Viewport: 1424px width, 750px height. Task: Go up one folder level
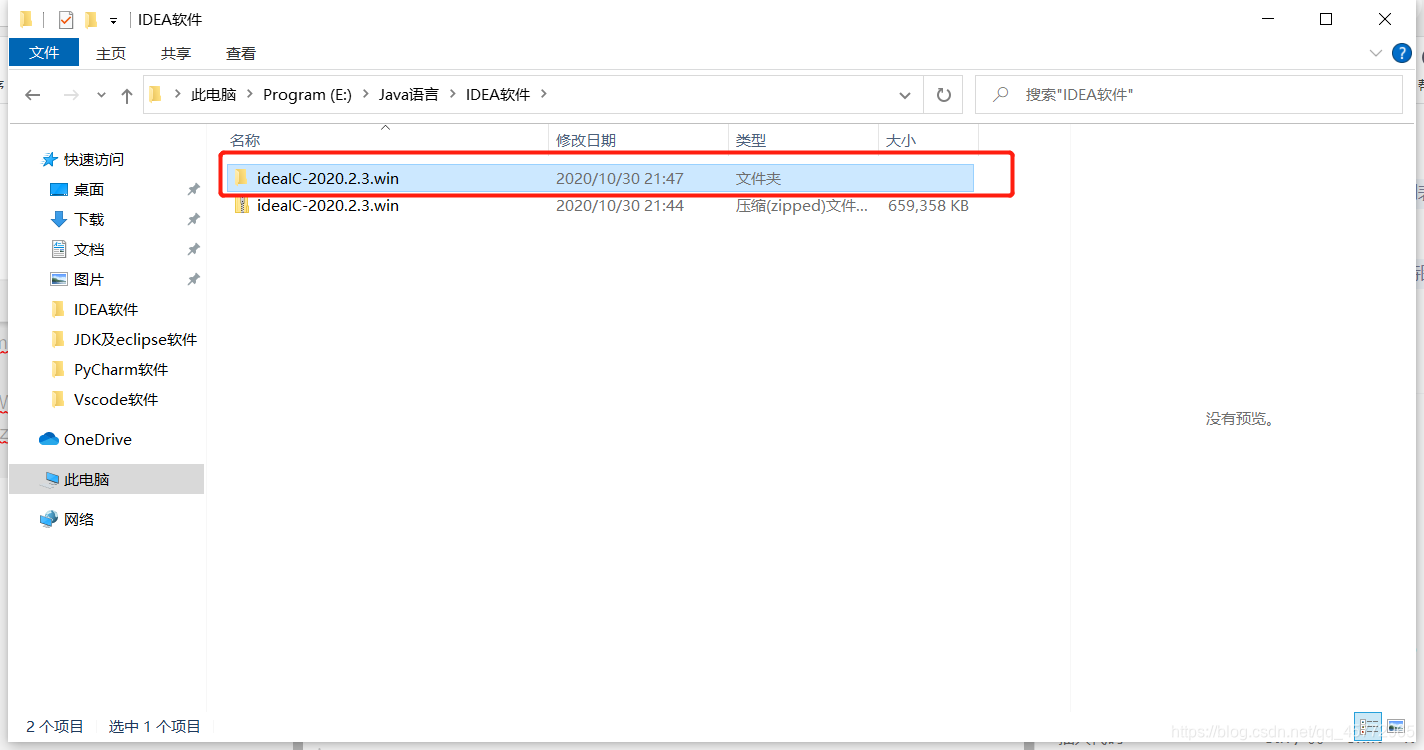[127, 95]
